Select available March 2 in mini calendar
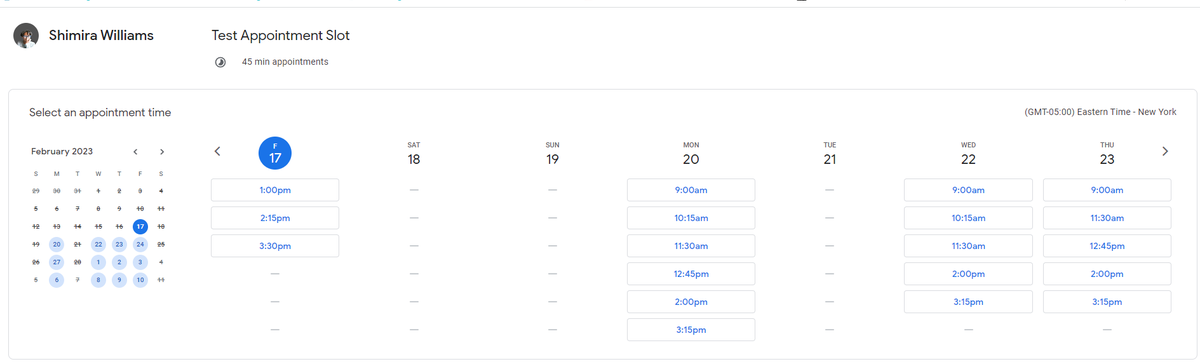This screenshot has height=364, width=1200. click(119, 262)
